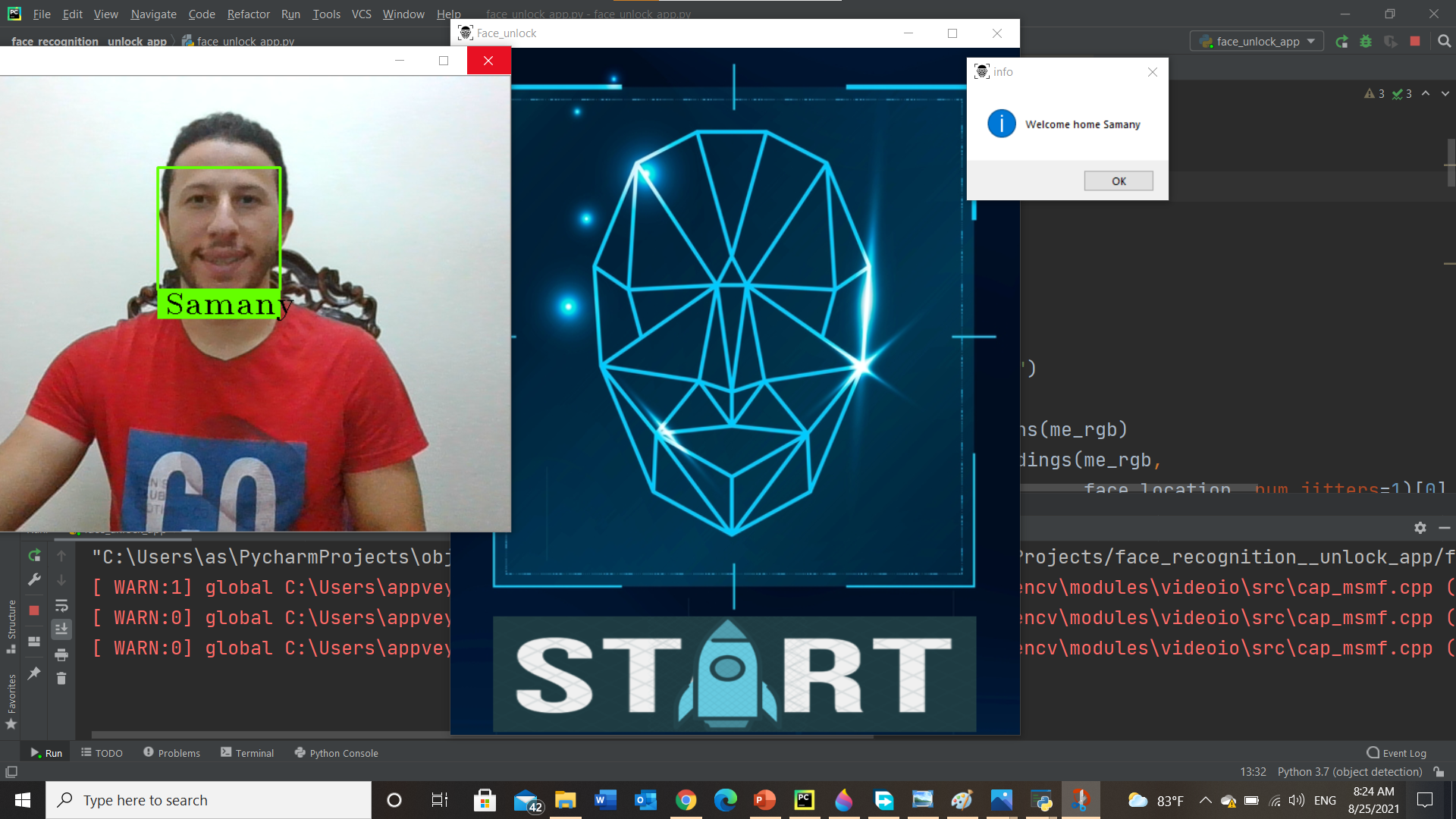Hide the Run tool window with the minus icon
1456x819 pixels.
(1445, 527)
